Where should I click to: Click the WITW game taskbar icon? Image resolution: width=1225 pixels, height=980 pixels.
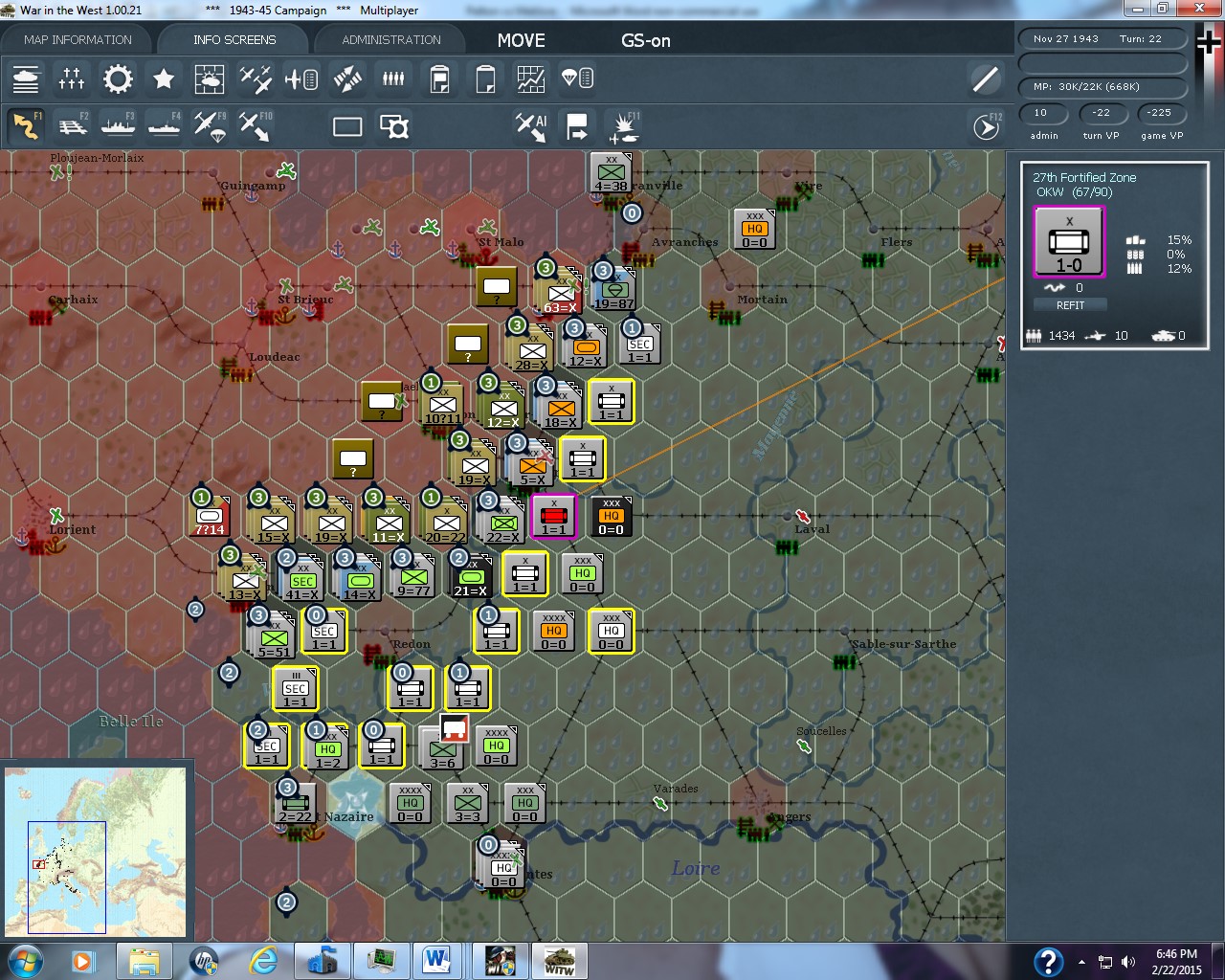pos(559,961)
